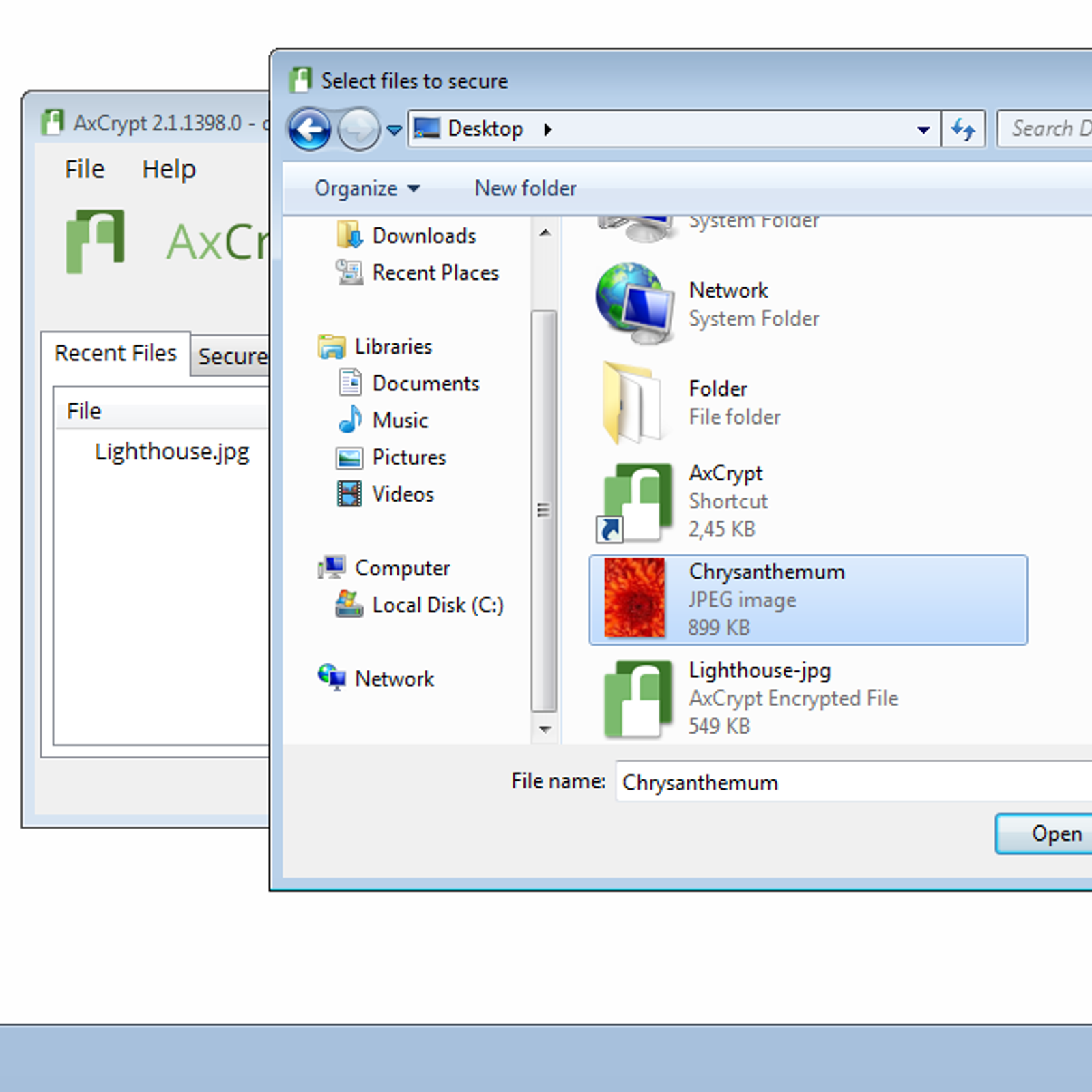Click the Music note icon
This screenshot has height=1092, width=1092.
[350, 419]
